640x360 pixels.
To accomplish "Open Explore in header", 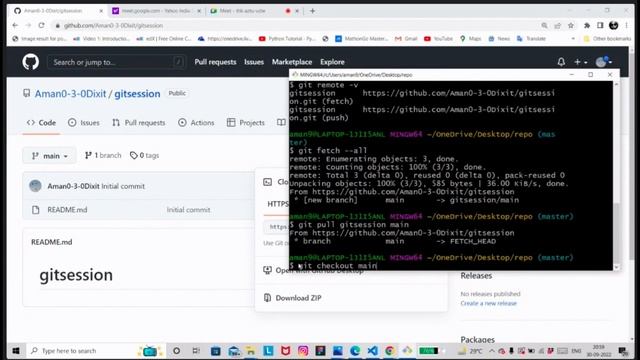I will 332,62.
